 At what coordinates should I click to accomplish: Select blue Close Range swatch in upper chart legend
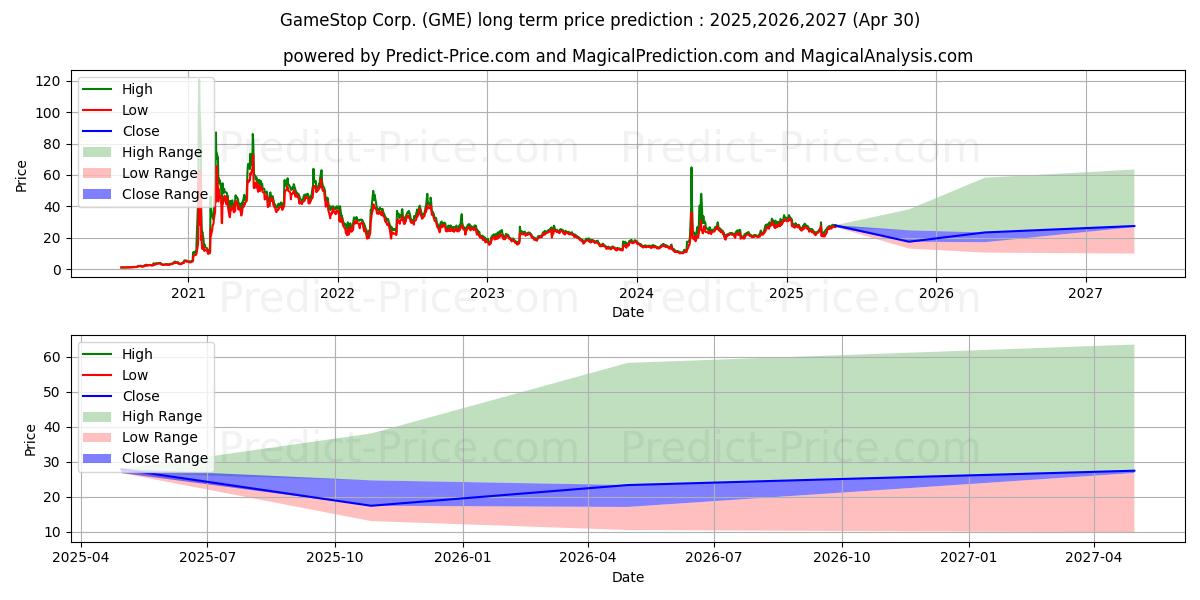98,194
